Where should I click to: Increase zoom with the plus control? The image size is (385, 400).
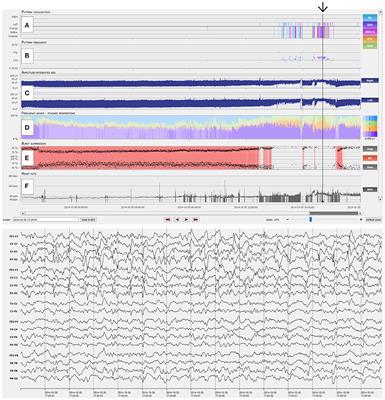pos(361,220)
